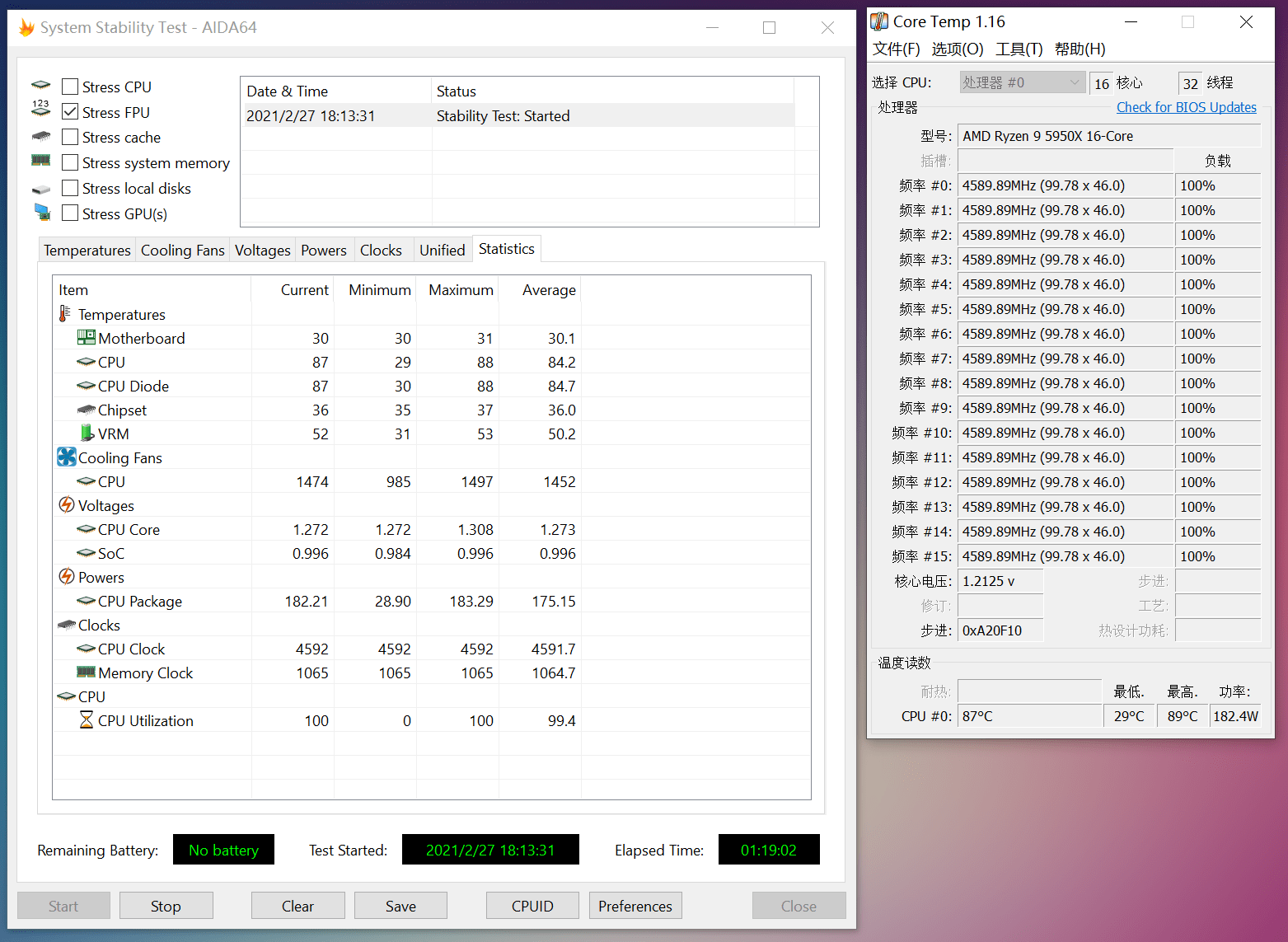
Task: Open the CPUID panel button
Action: point(532,906)
